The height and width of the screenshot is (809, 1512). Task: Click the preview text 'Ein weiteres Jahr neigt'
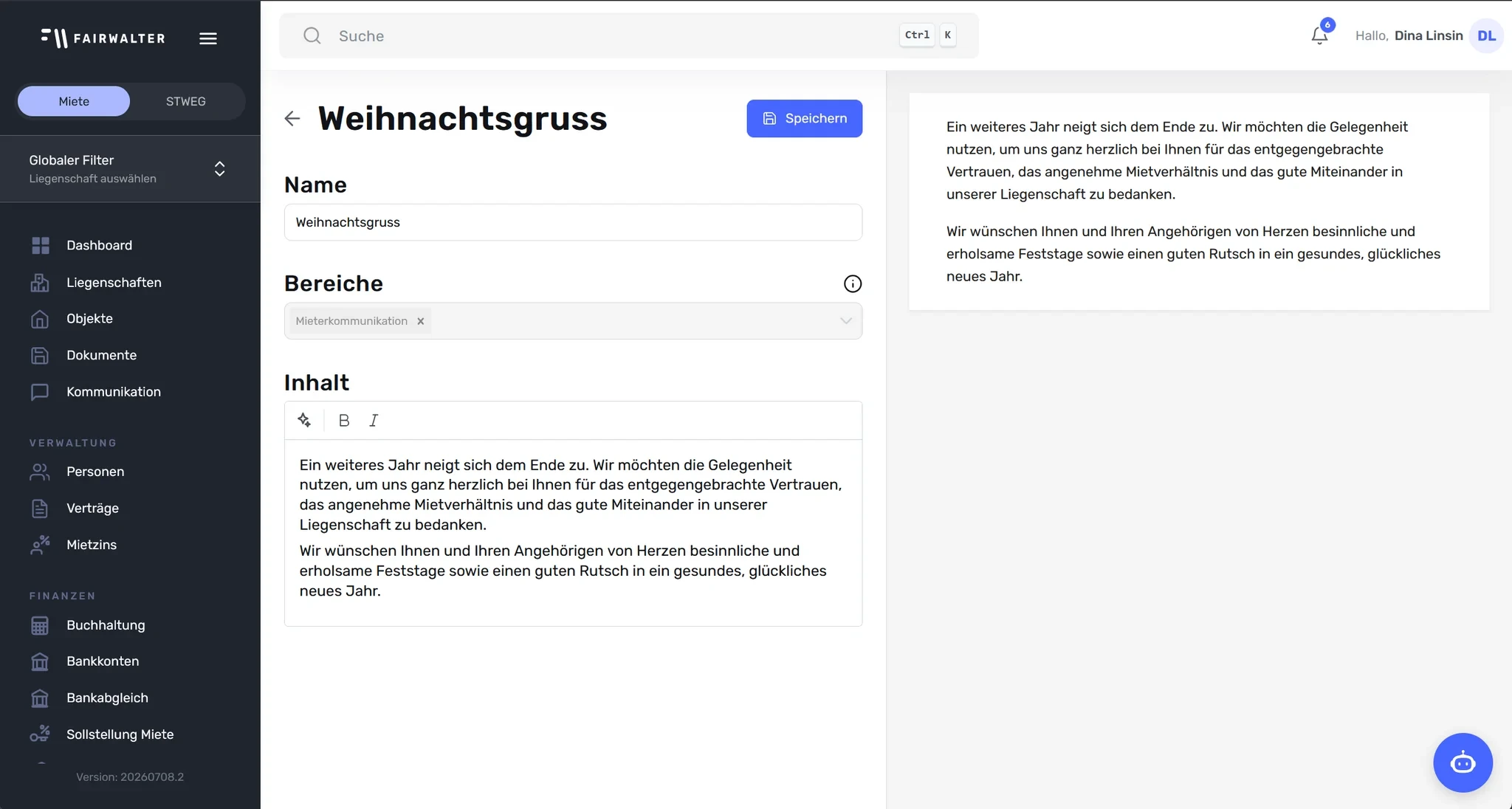point(1022,127)
